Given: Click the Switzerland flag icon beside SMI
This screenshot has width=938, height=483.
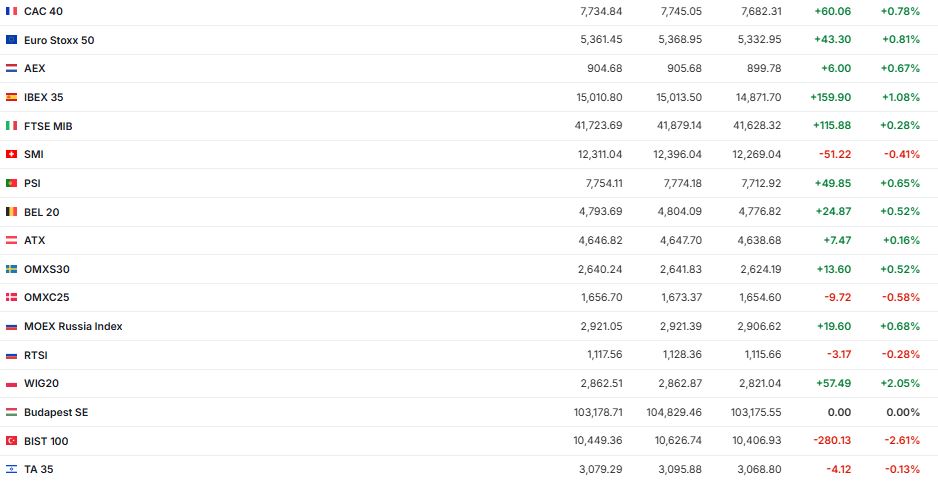Looking at the screenshot, I should coord(12,154).
